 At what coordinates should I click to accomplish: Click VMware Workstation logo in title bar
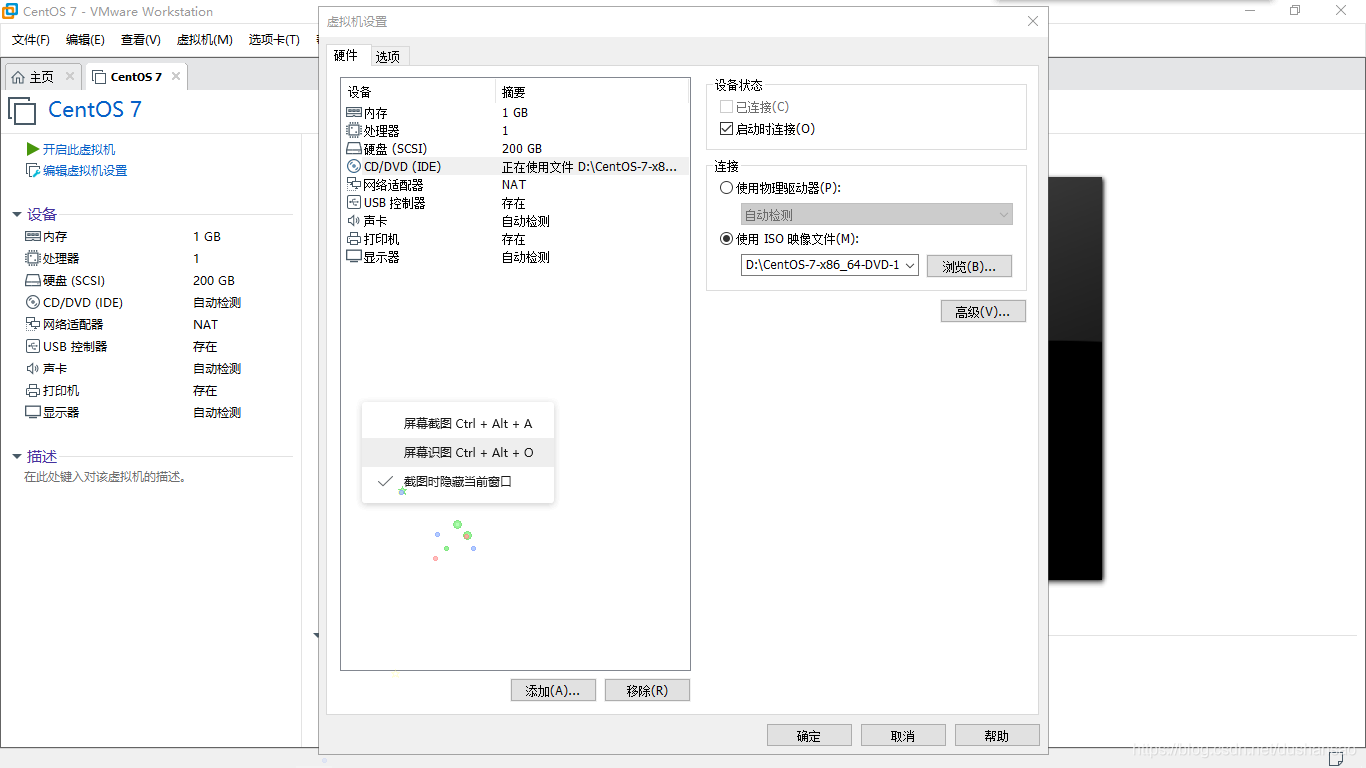pyautogui.click(x=10, y=11)
